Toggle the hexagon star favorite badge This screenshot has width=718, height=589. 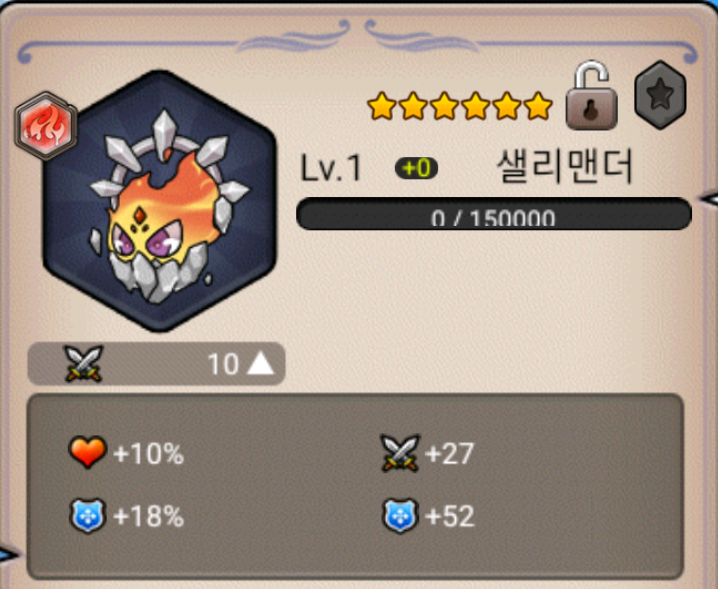point(660,95)
